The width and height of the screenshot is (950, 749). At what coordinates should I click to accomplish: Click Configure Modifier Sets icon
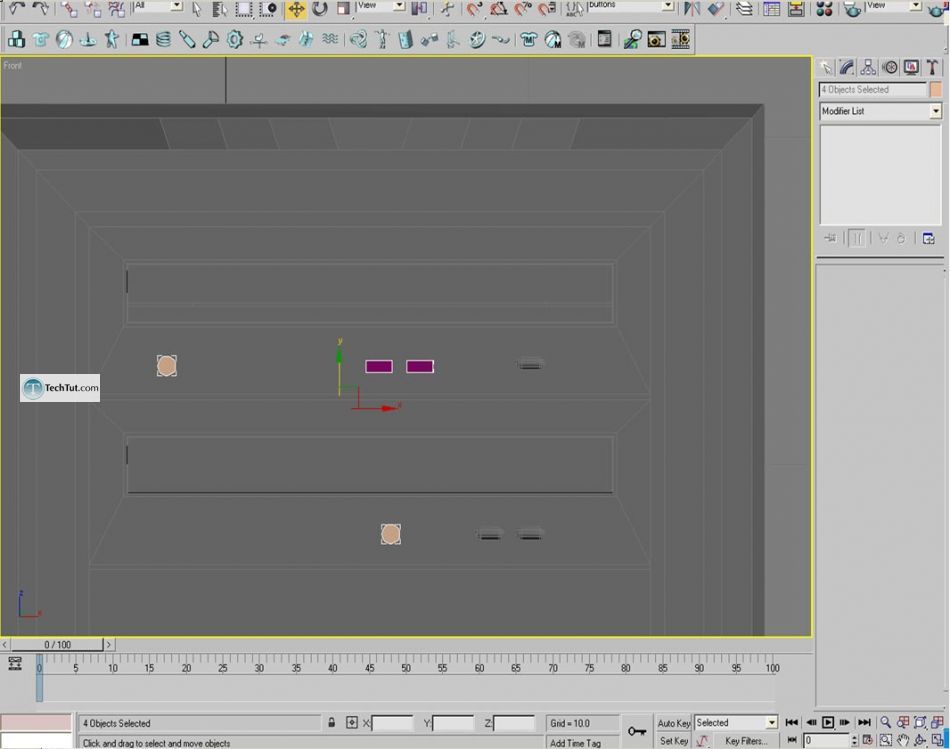point(928,238)
